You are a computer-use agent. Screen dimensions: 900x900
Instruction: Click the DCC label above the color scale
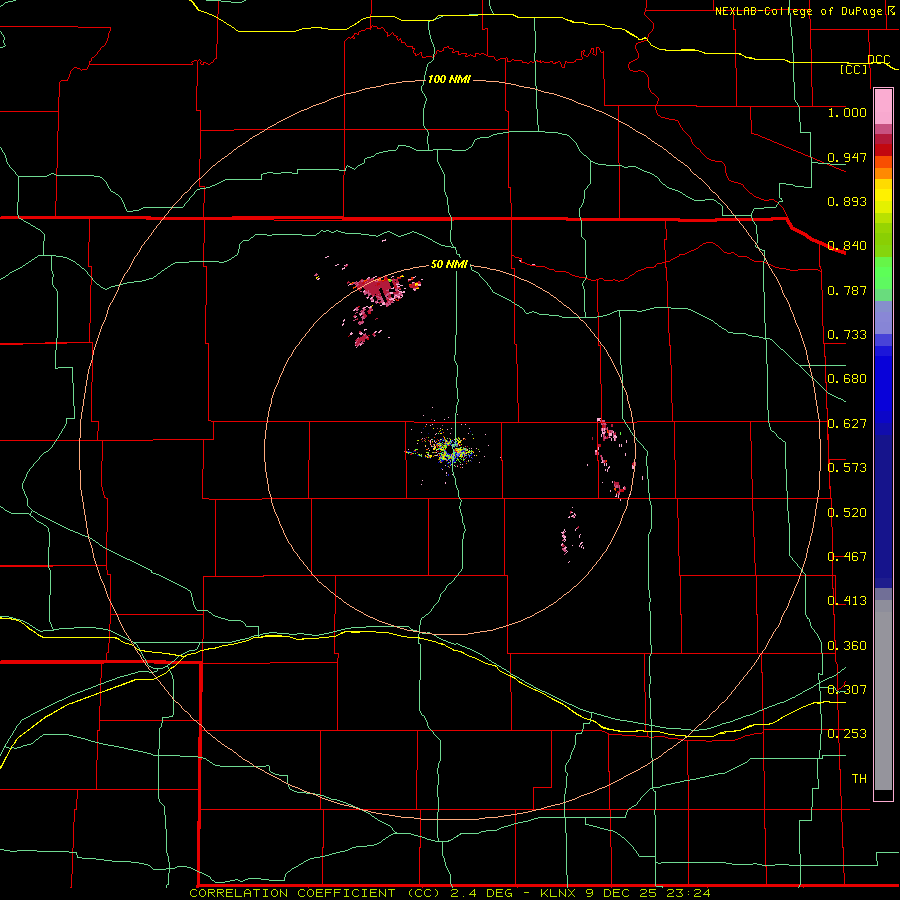879,59
